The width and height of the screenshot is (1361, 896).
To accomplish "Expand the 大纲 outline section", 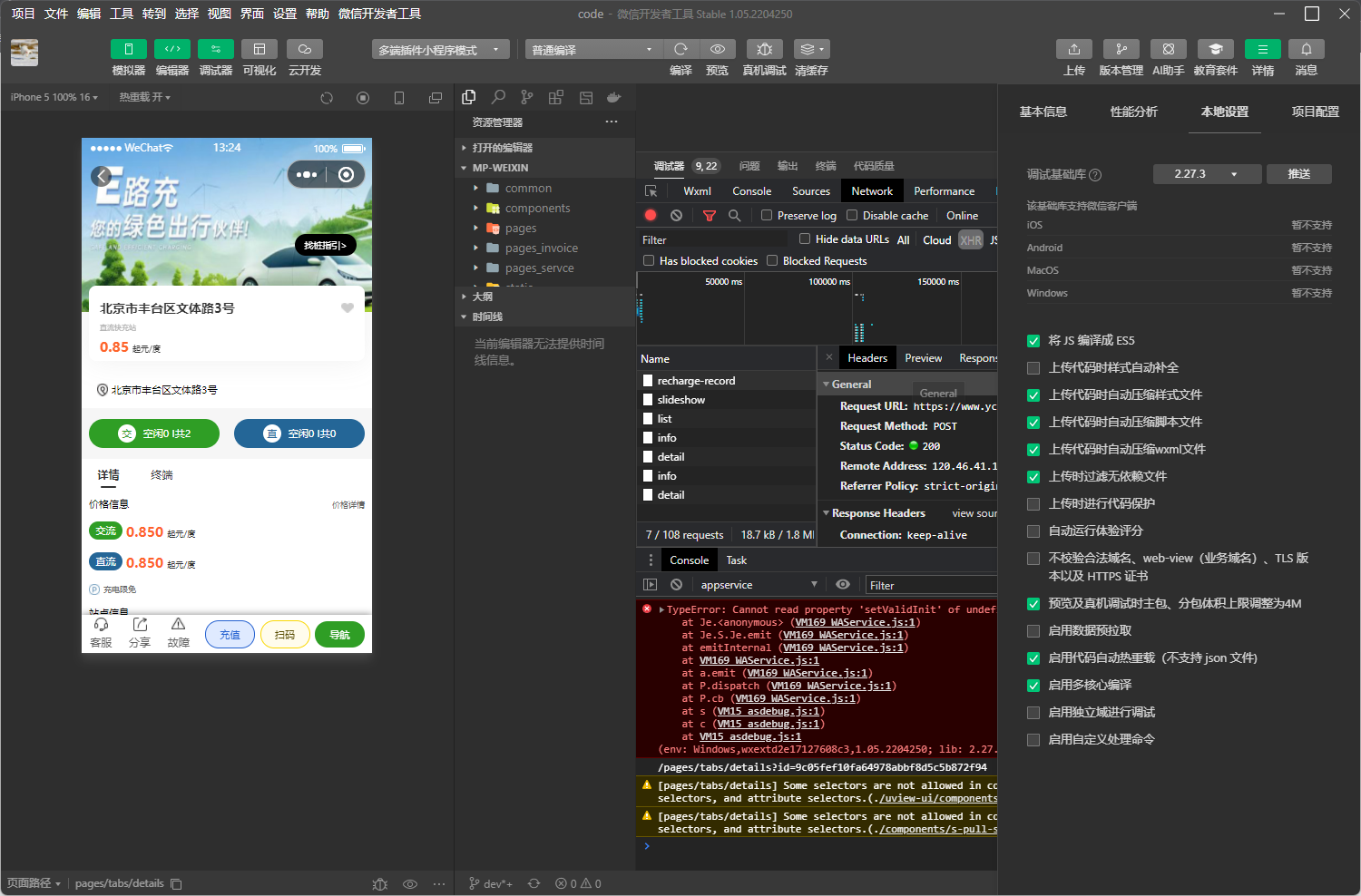I will [x=545, y=297].
